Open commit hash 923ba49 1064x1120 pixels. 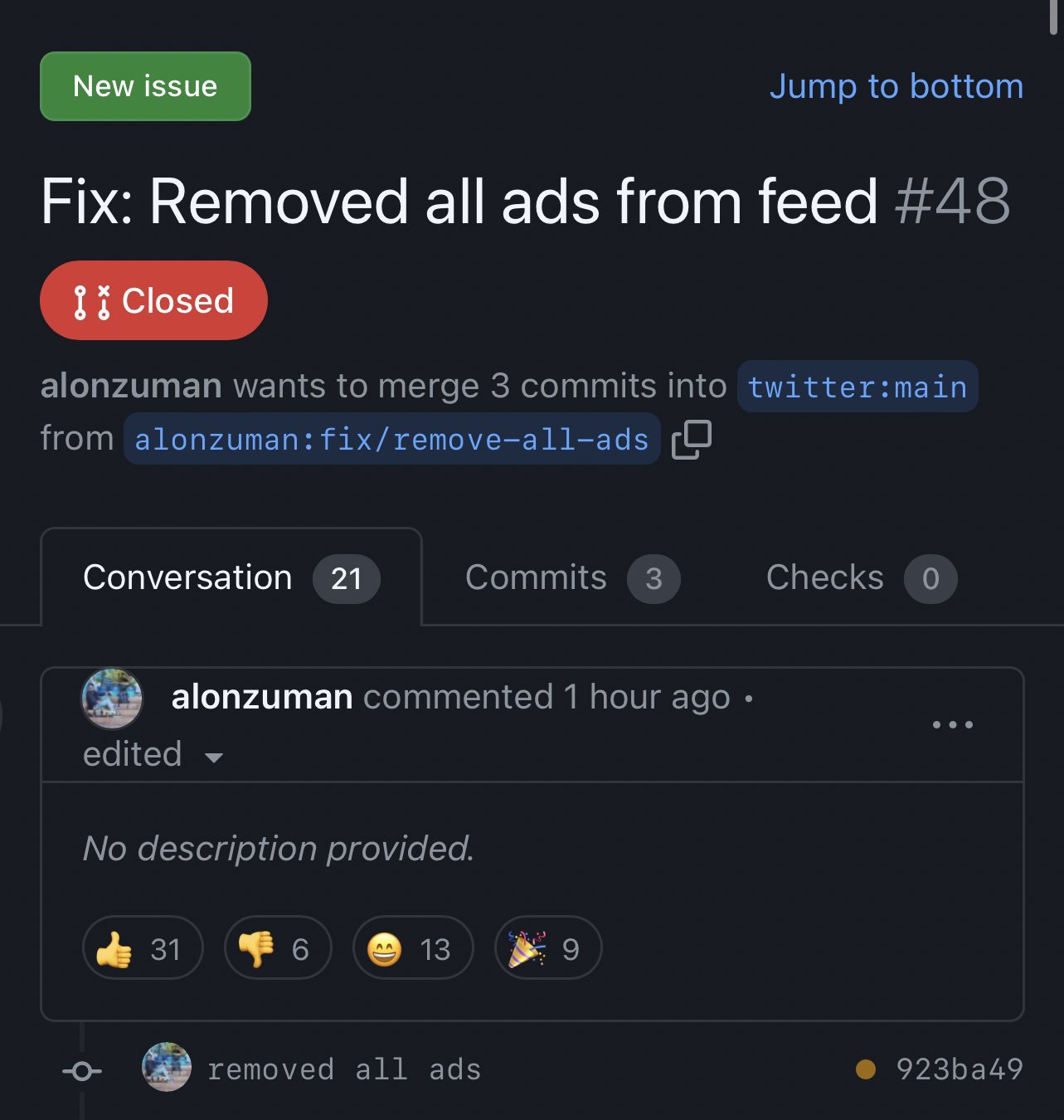(960, 1069)
